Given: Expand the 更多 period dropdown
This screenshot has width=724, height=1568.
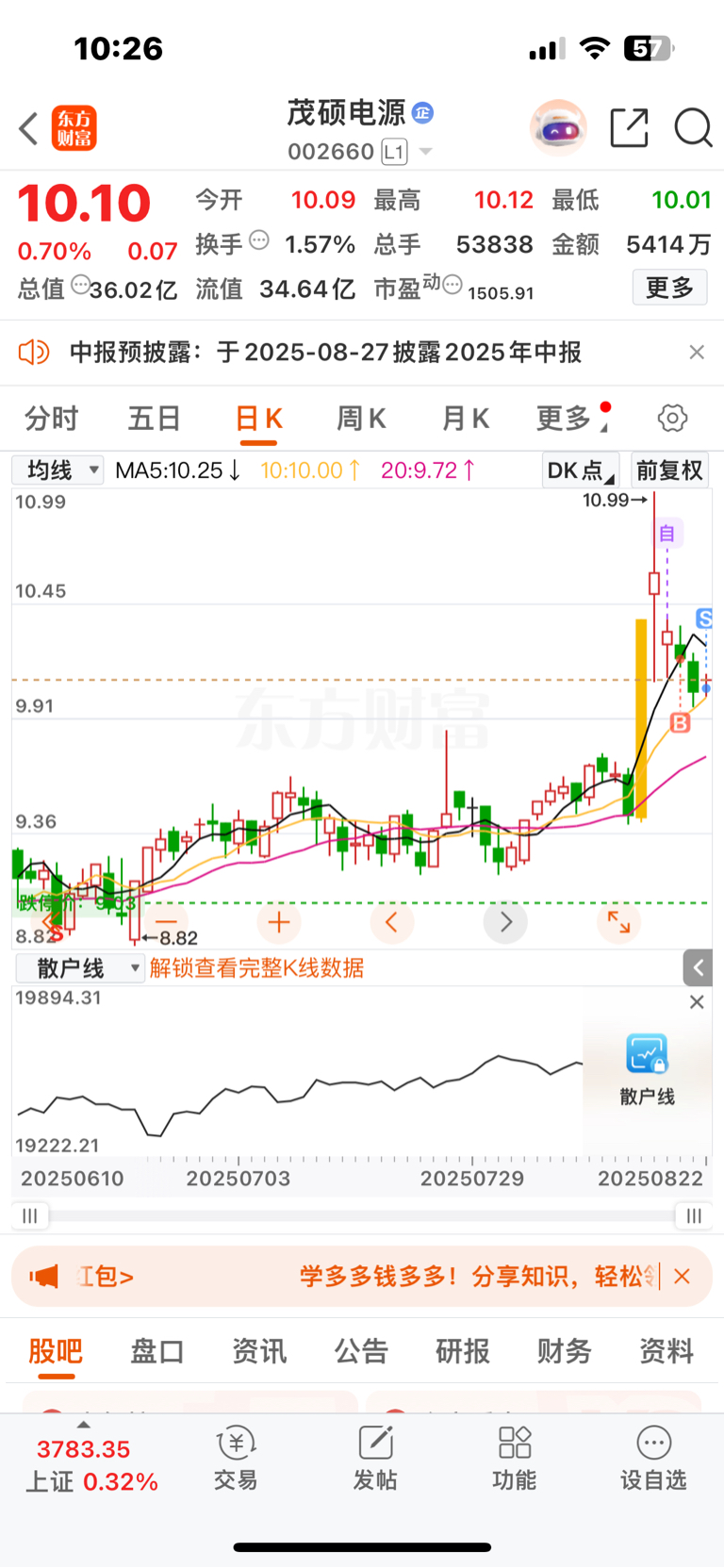Looking at the screenshot, I should point(571,419).
